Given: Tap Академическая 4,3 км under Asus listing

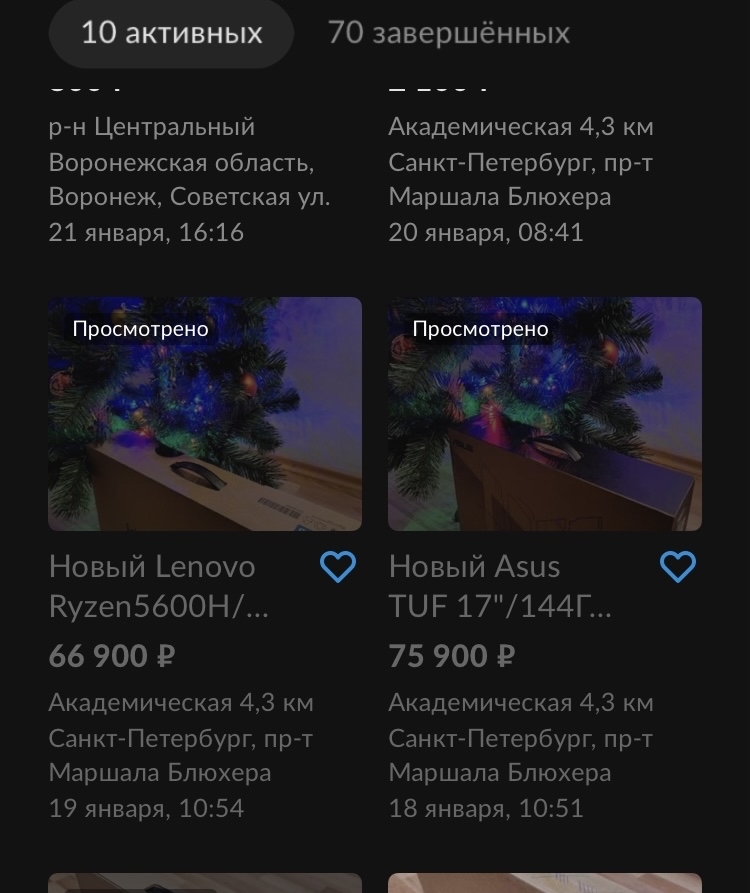Looking at the screenshot, I should (x=521, y=703).
